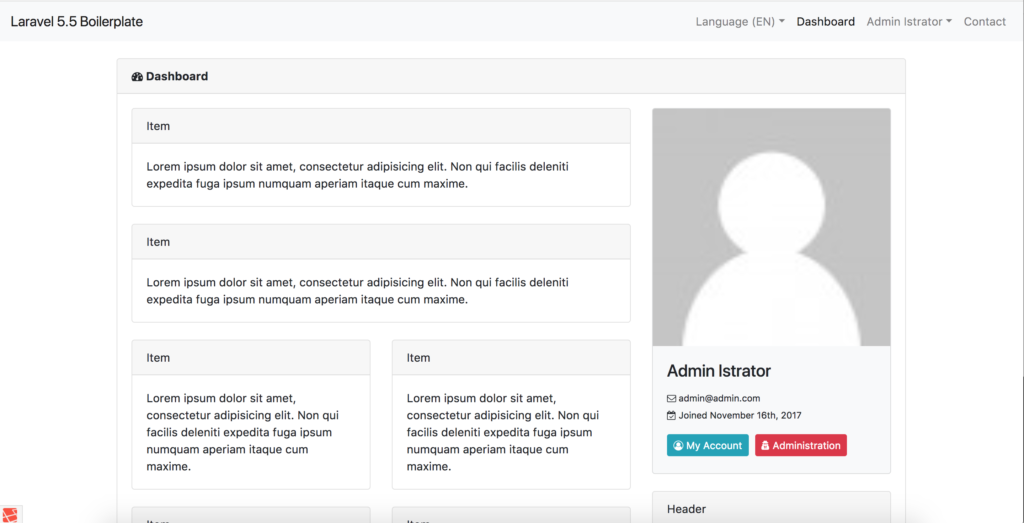
Task: Click the Joined November 16th, 2017 text
Action: 740,415
